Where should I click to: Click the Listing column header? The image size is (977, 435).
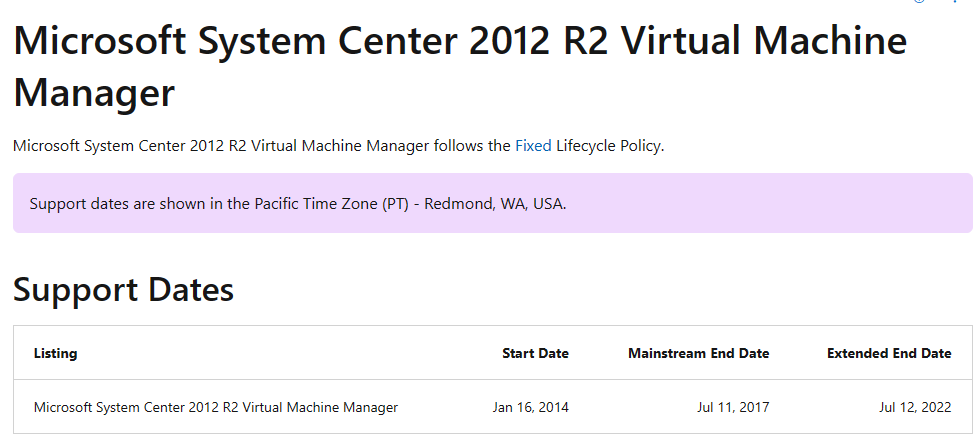55,353
